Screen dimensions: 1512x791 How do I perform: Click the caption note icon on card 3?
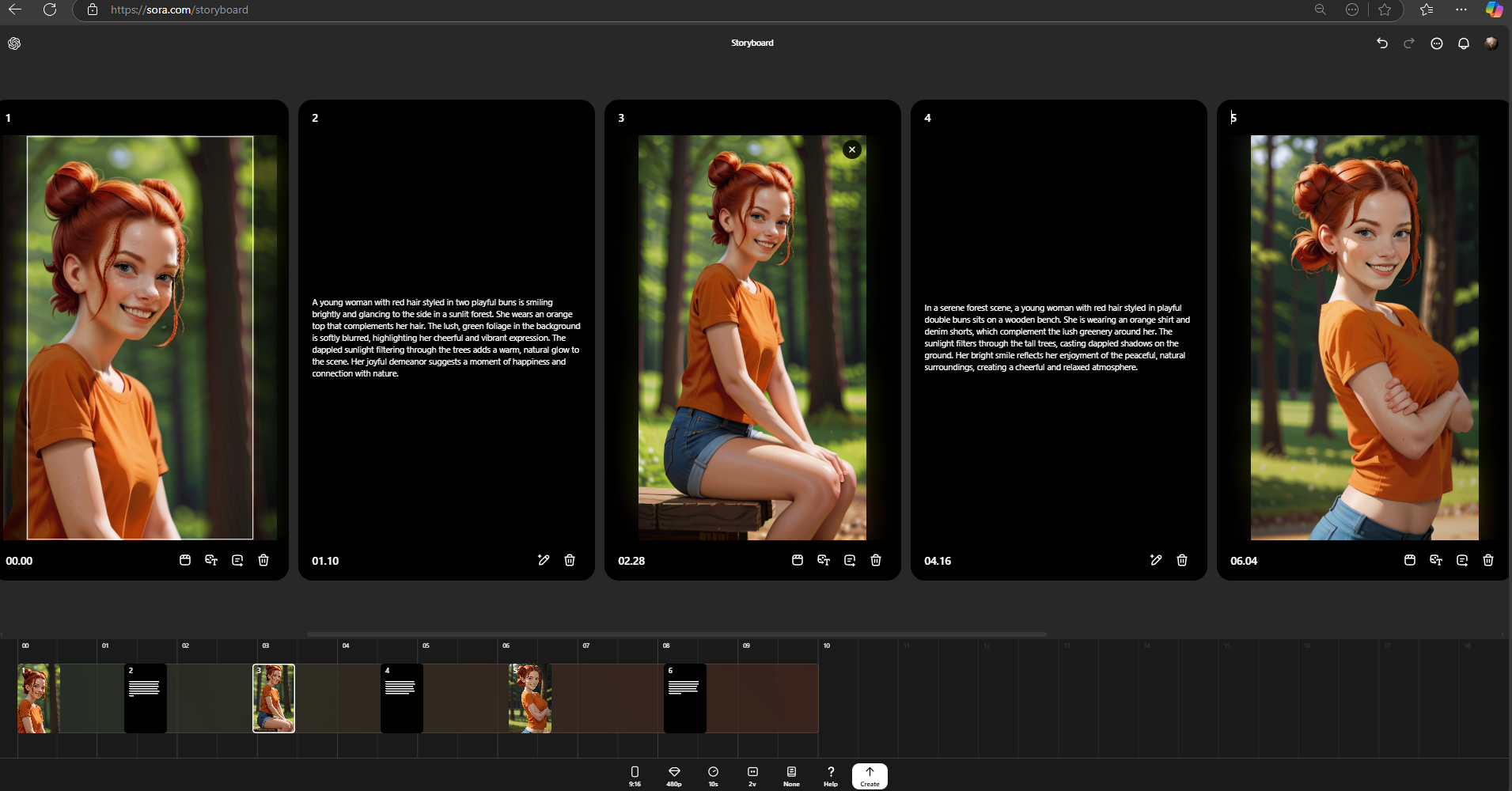850,560
